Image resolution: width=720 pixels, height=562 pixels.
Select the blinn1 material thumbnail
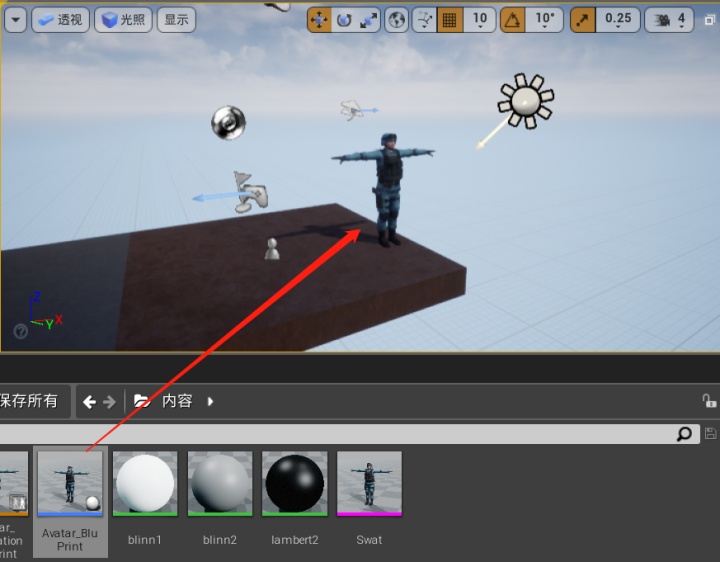click(145, 483)
